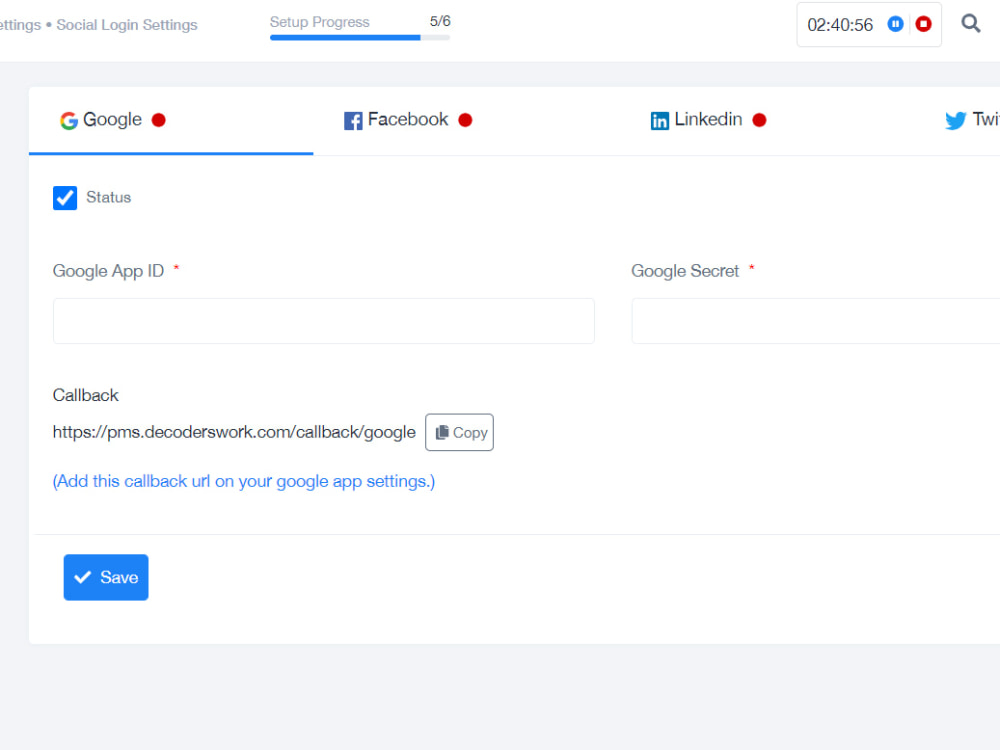Click the Google logo icon
The height and width of the screenshot is (750, 1000).
pos(69,120)
